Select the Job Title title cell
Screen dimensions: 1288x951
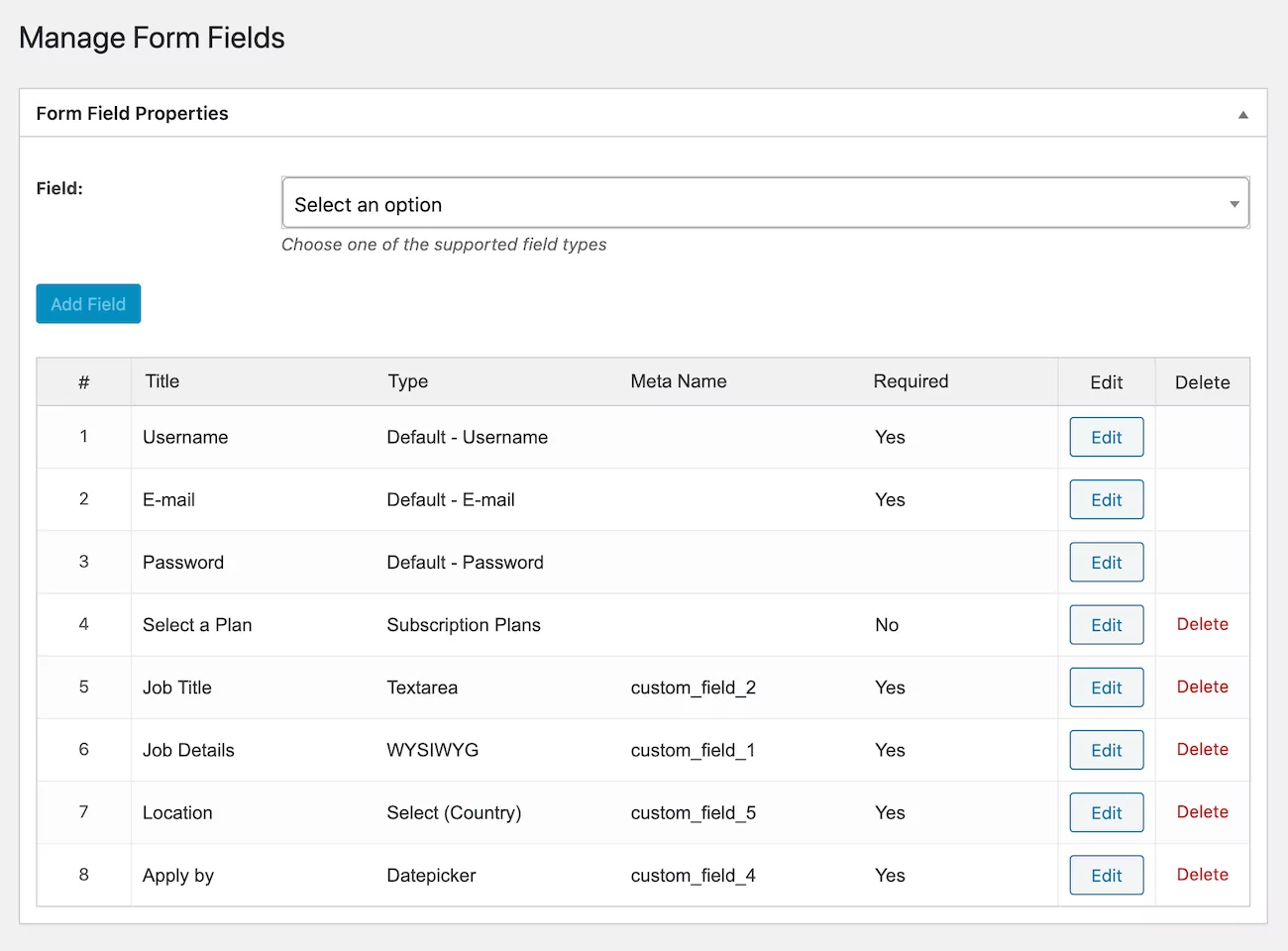(x=177, y=687)
